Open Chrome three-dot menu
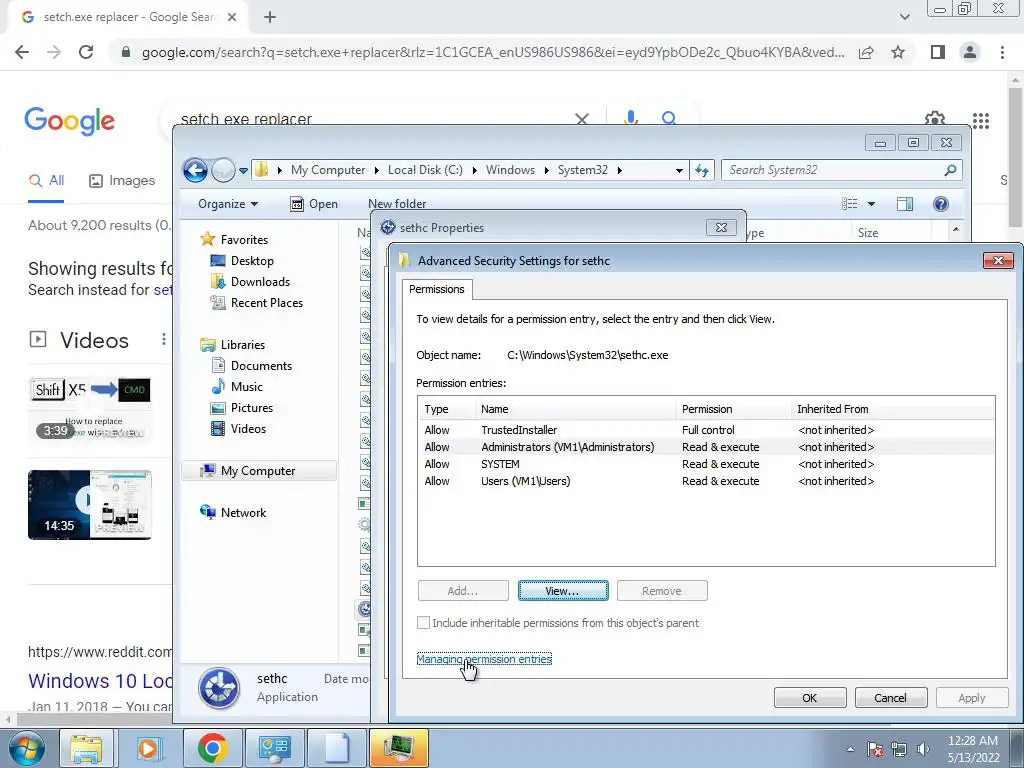Image resolution: width=1024 pixels, height=768 pixels. [x=1002, y=52]
